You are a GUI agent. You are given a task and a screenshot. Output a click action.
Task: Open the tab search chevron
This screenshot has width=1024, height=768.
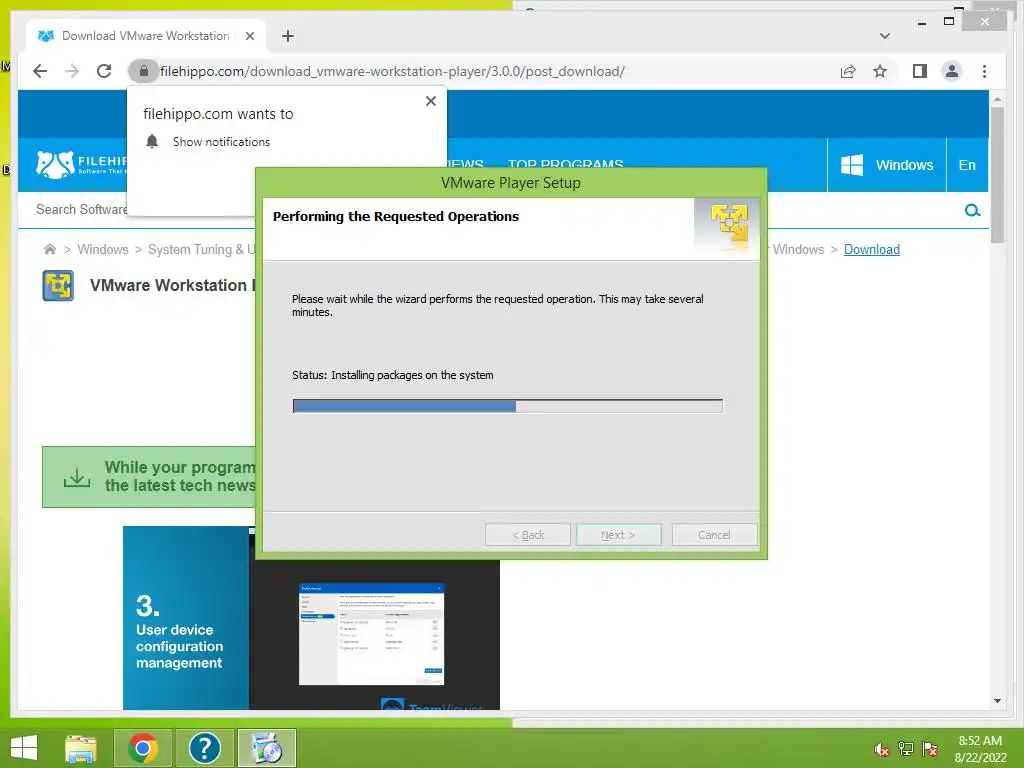885,36
